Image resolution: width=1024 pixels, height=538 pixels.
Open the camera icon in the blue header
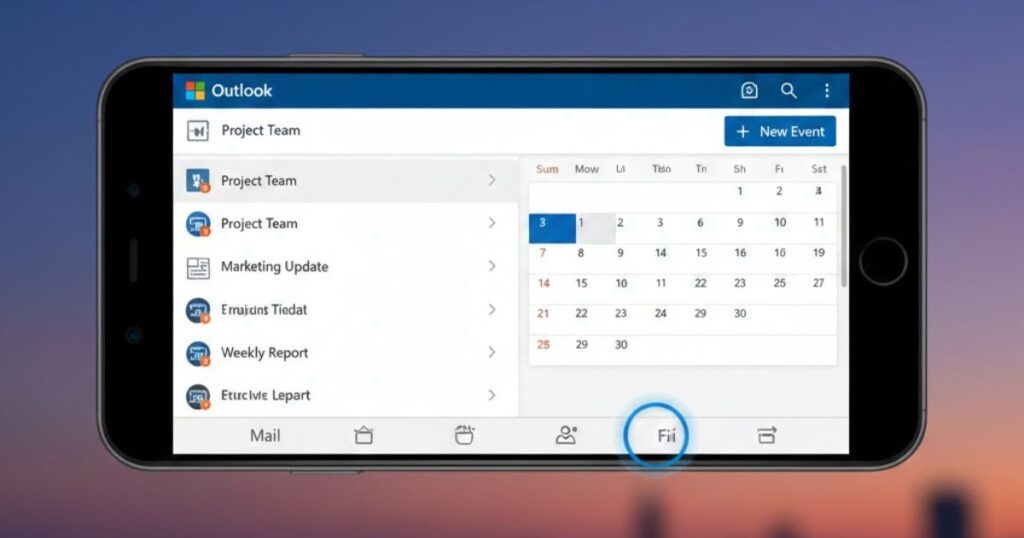pos(749,90)
